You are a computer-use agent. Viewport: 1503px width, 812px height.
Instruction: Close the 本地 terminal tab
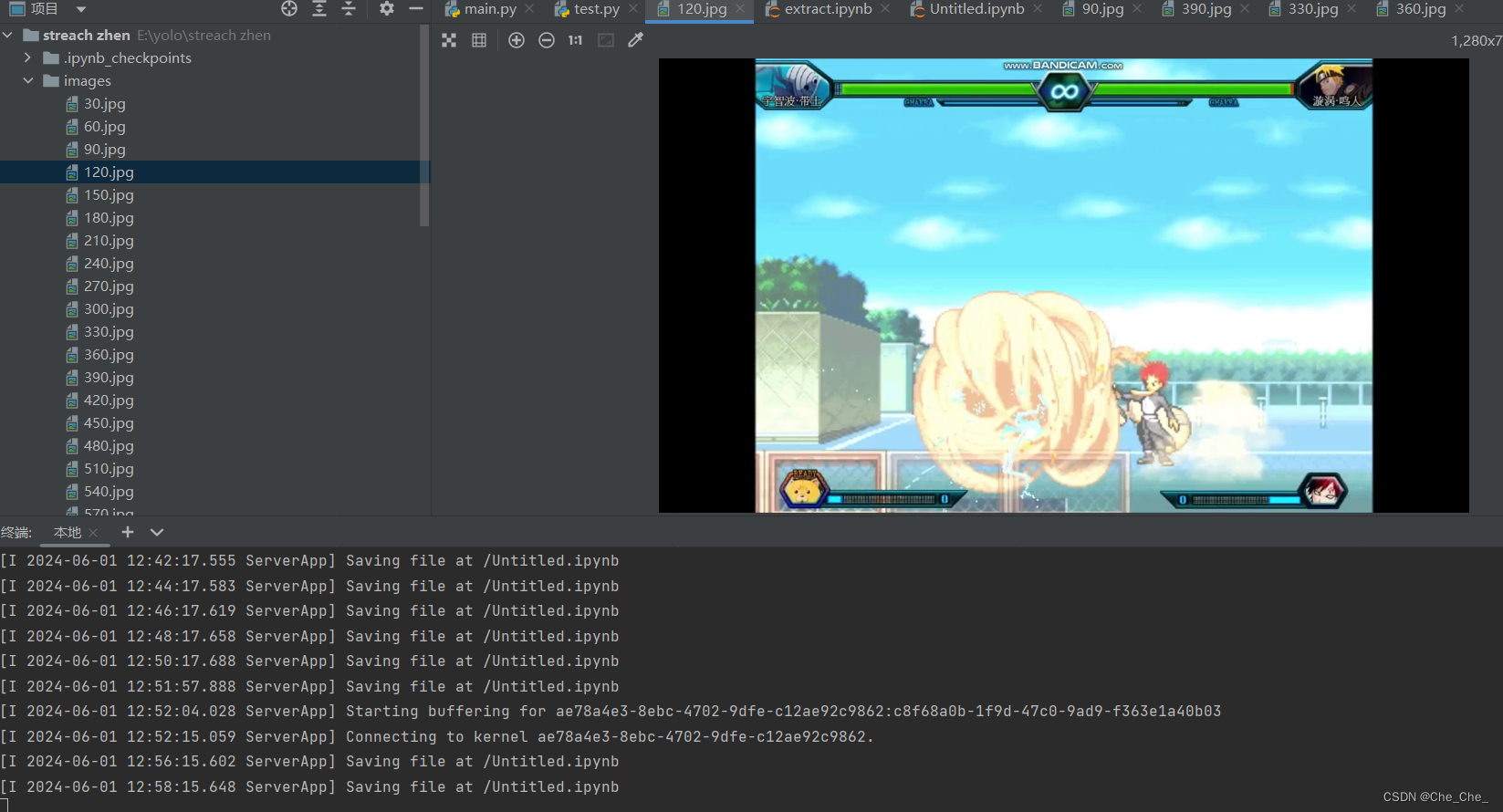pos(93,533)
